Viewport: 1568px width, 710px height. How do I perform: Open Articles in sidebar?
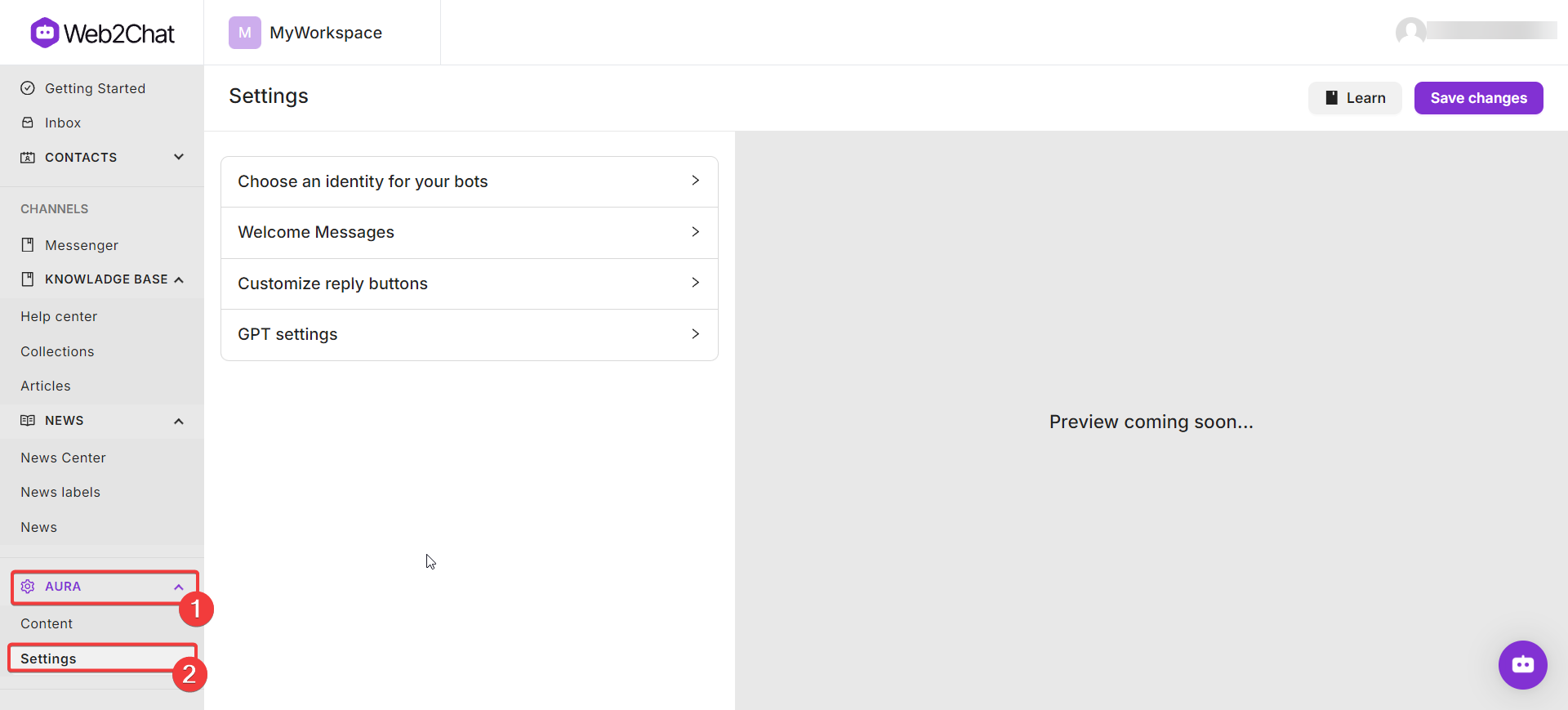(x=46, y=386)
